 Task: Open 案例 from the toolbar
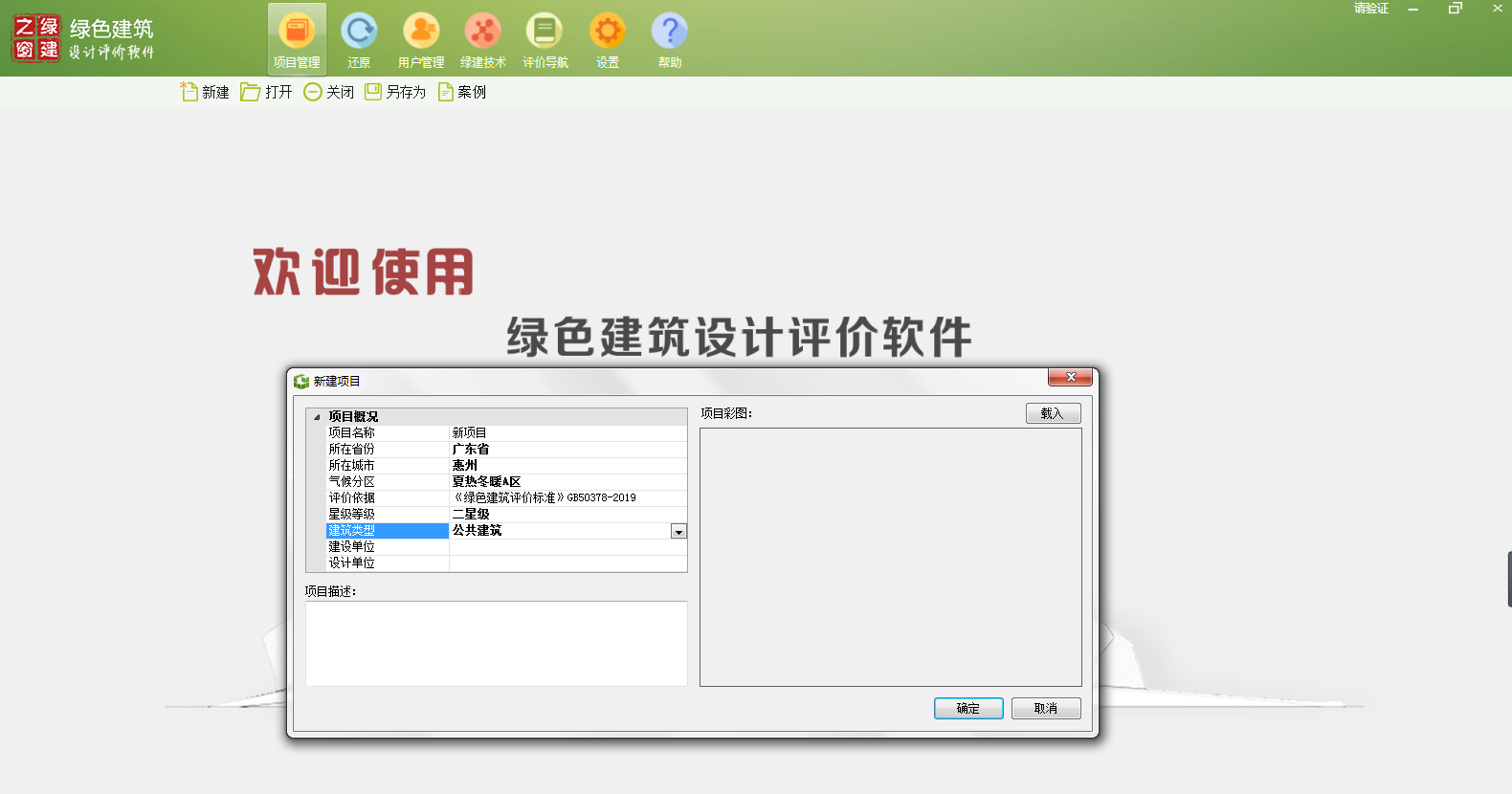click(462, 92)
